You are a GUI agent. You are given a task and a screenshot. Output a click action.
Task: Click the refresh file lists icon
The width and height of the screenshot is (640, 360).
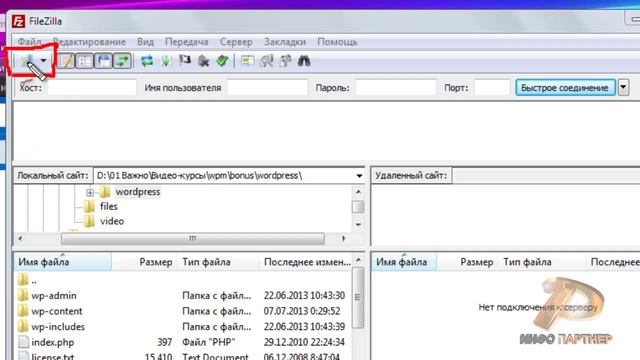[x=147, y=61]
